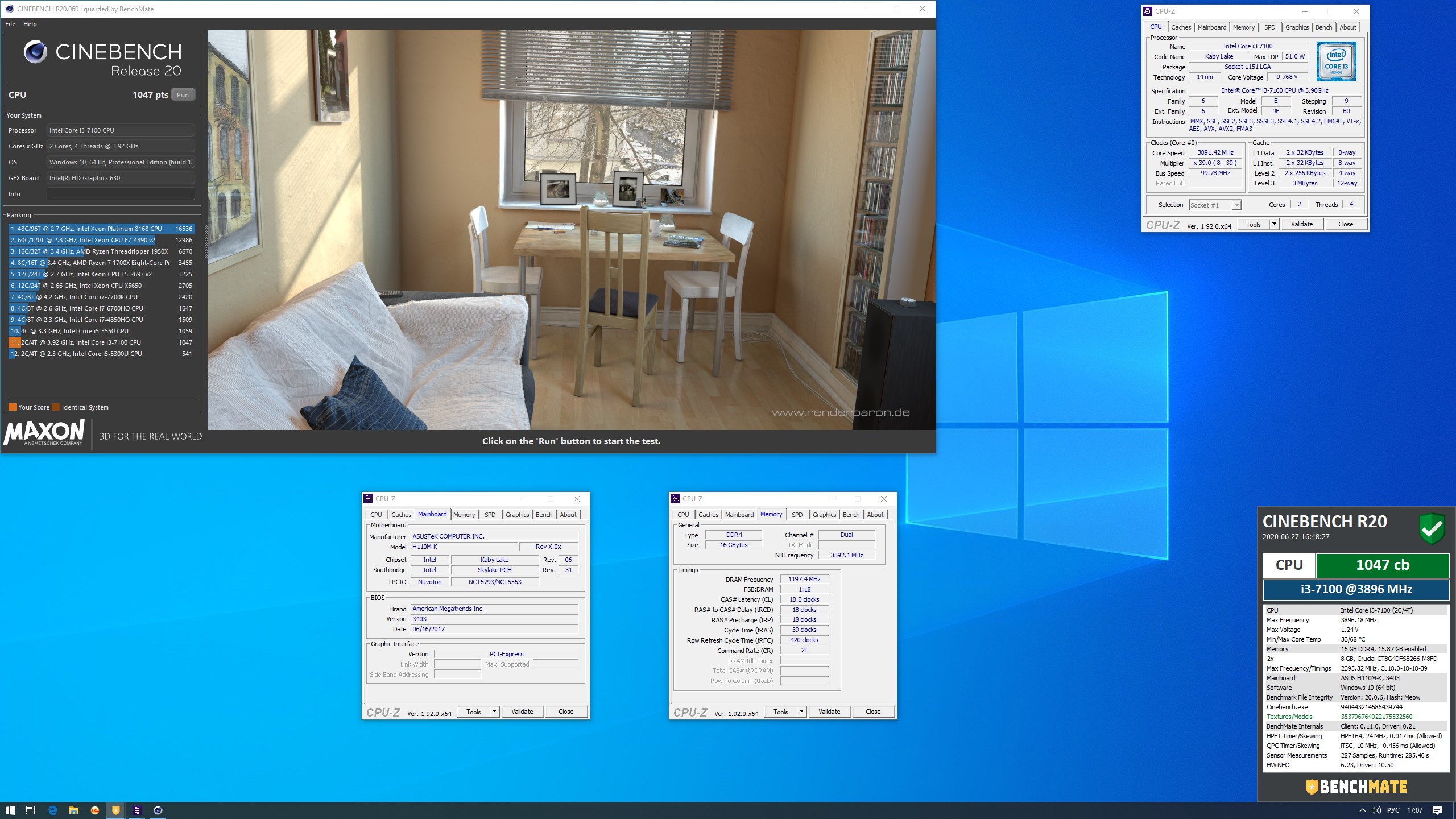
Task: Click the MAXON logo
Action: click(44, 433)
